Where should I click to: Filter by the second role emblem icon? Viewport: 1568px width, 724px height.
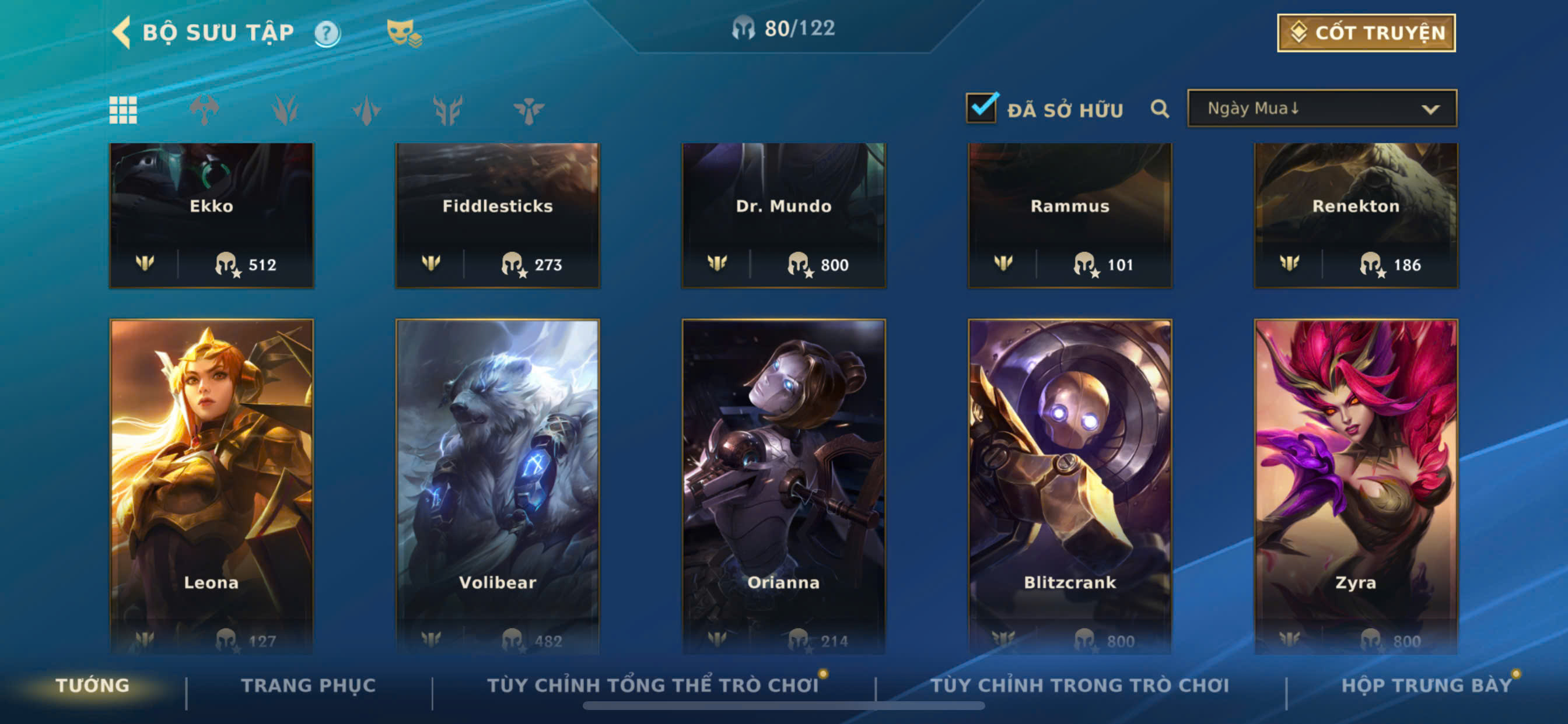pyautogui.click(x=285, y=110)
